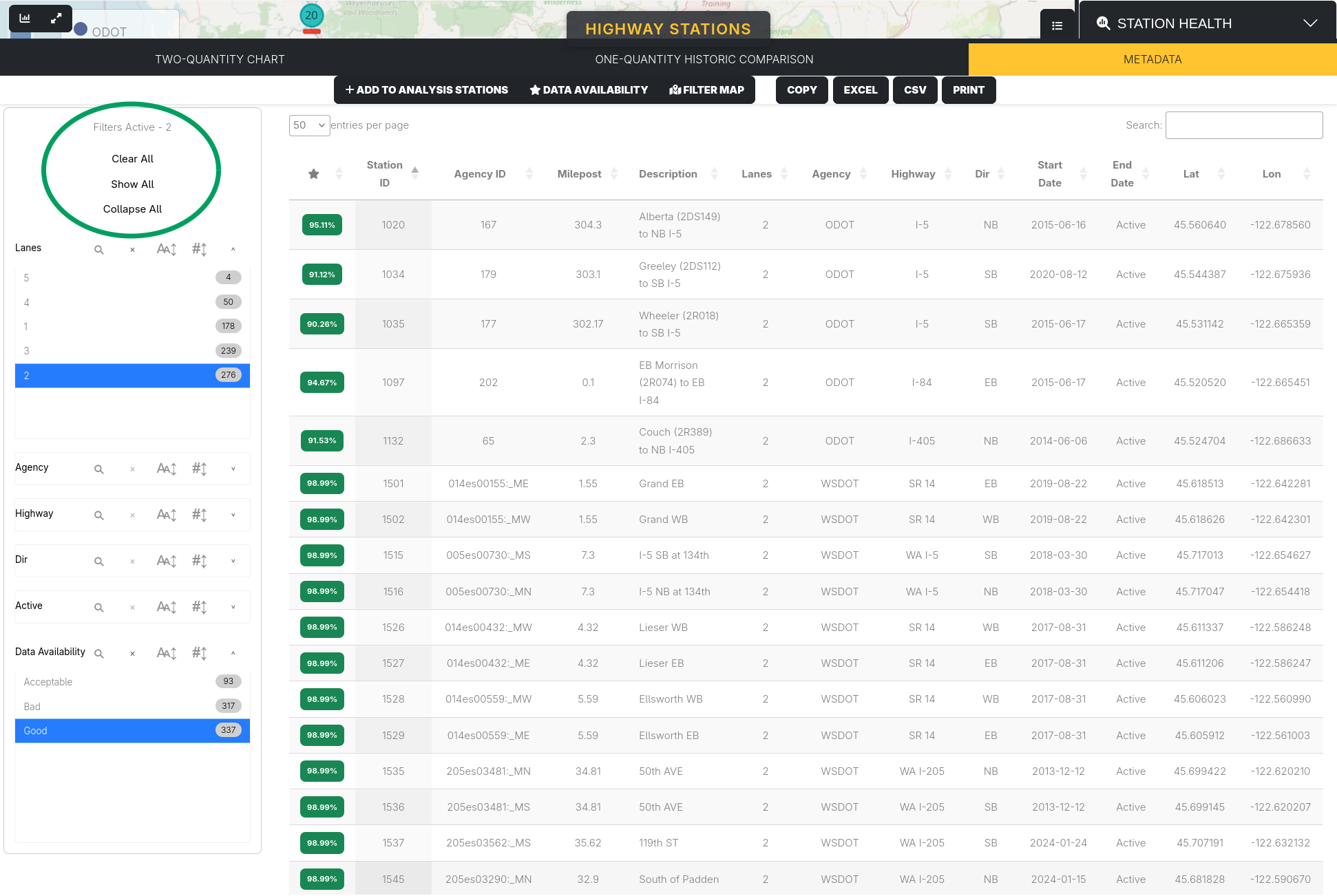
Task: Search within the Dir filter
Action: (x=99, y=562)
